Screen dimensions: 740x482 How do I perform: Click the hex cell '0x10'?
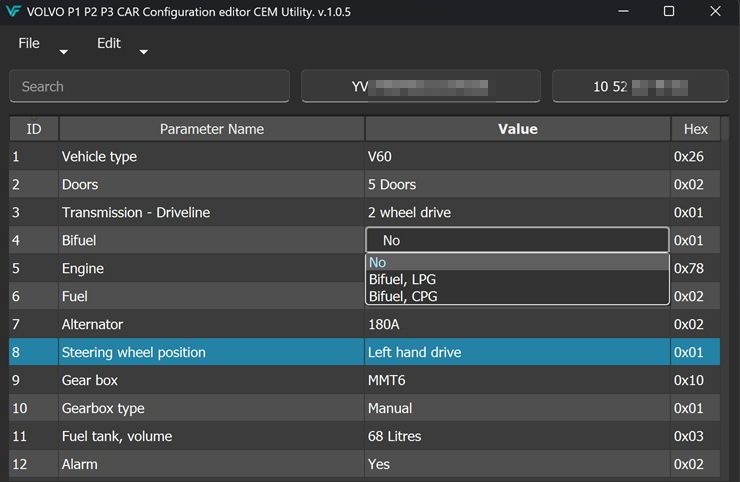pyautogui.click(x=696, y=380)
